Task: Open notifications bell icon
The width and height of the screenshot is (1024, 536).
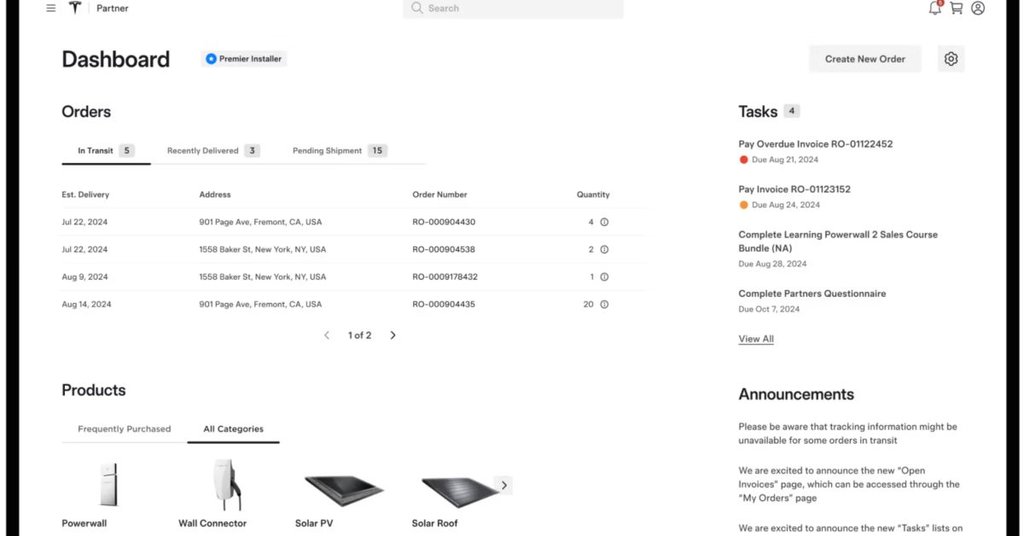Action: point(935,8)
